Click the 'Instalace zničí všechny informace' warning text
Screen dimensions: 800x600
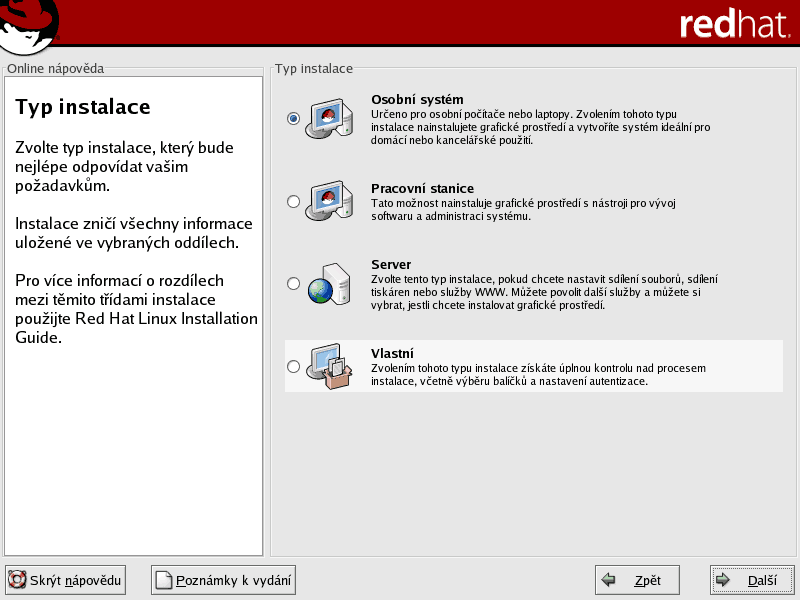(x=134, y=233)
